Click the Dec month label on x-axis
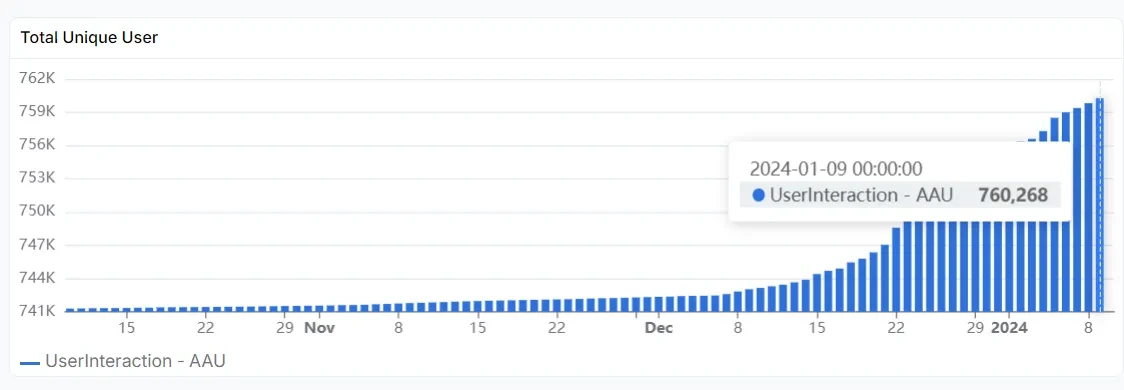The image size is (1124, 390). coord(659,328)
